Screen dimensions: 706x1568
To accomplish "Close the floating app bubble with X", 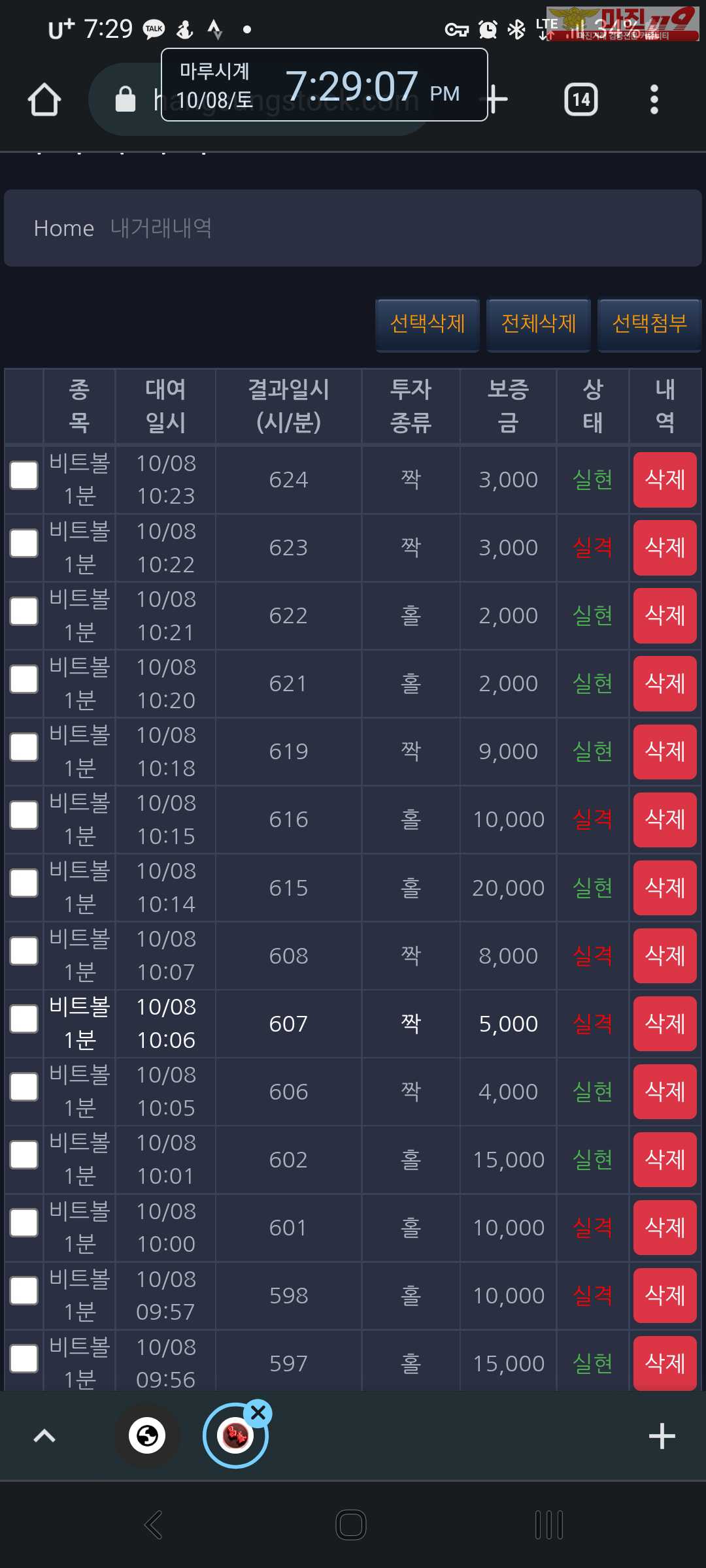I will (258, 1413).
